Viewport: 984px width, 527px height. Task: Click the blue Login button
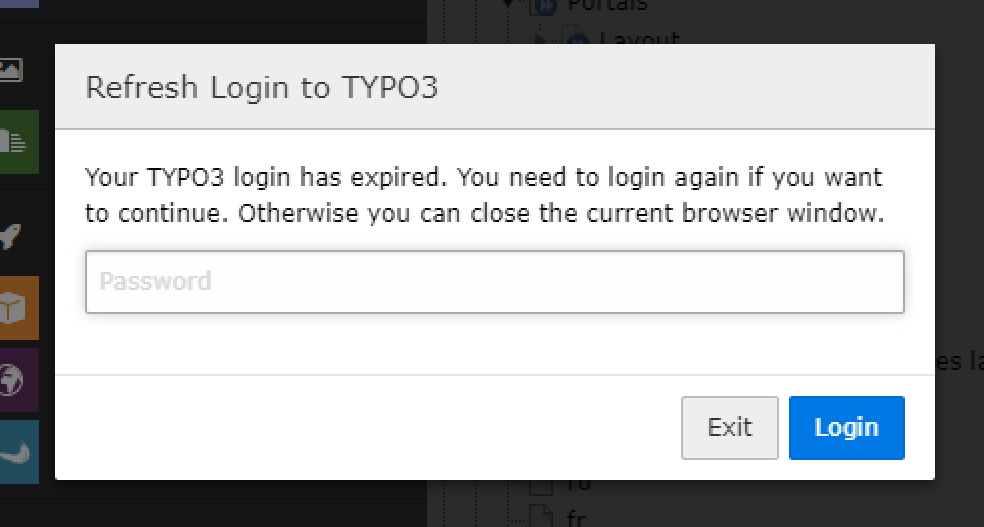click(x=847, y=428)
